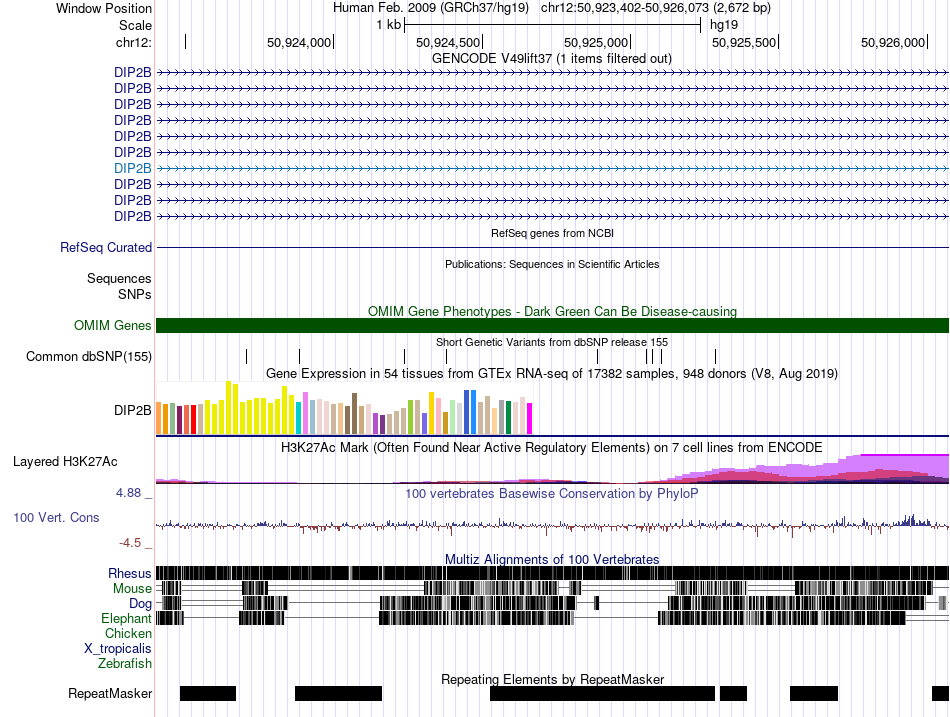Select the Zebrafish alignment label
This screenshot has width=950, height=717.
point(125,664)
